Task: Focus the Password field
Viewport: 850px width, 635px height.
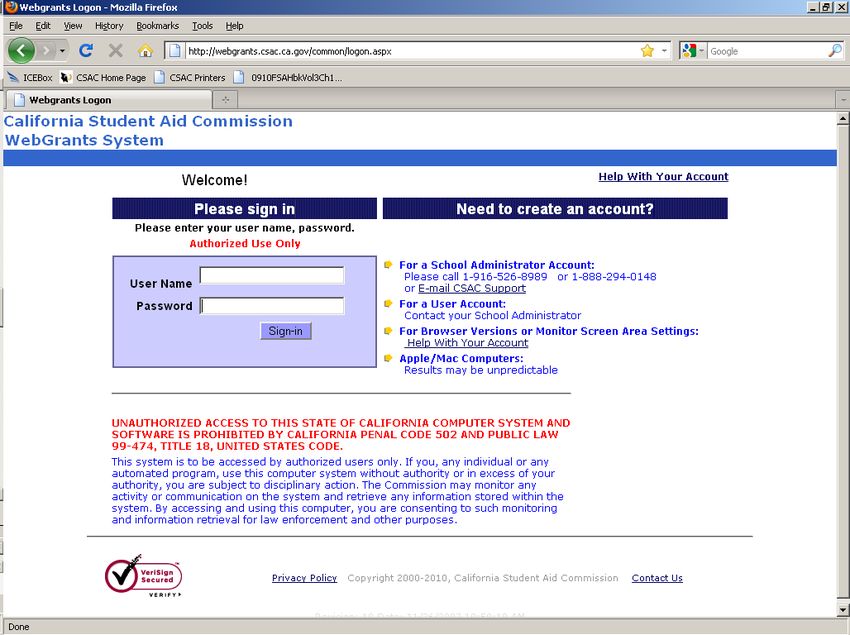Action: coord(272,306)
